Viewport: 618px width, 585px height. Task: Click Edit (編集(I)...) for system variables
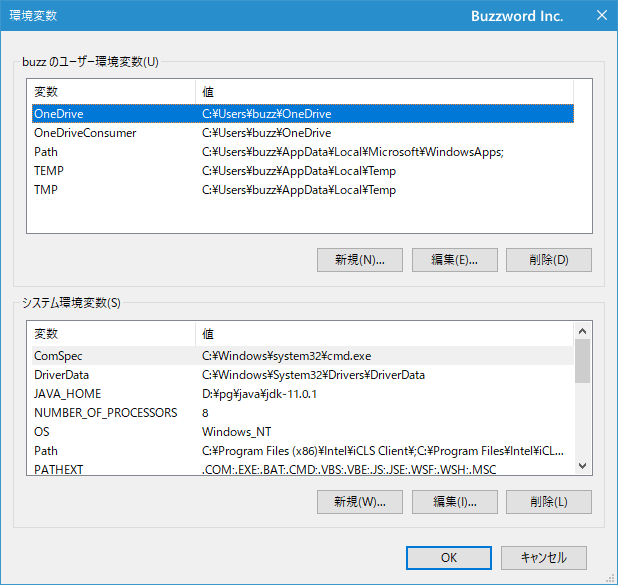pos(454,502)
